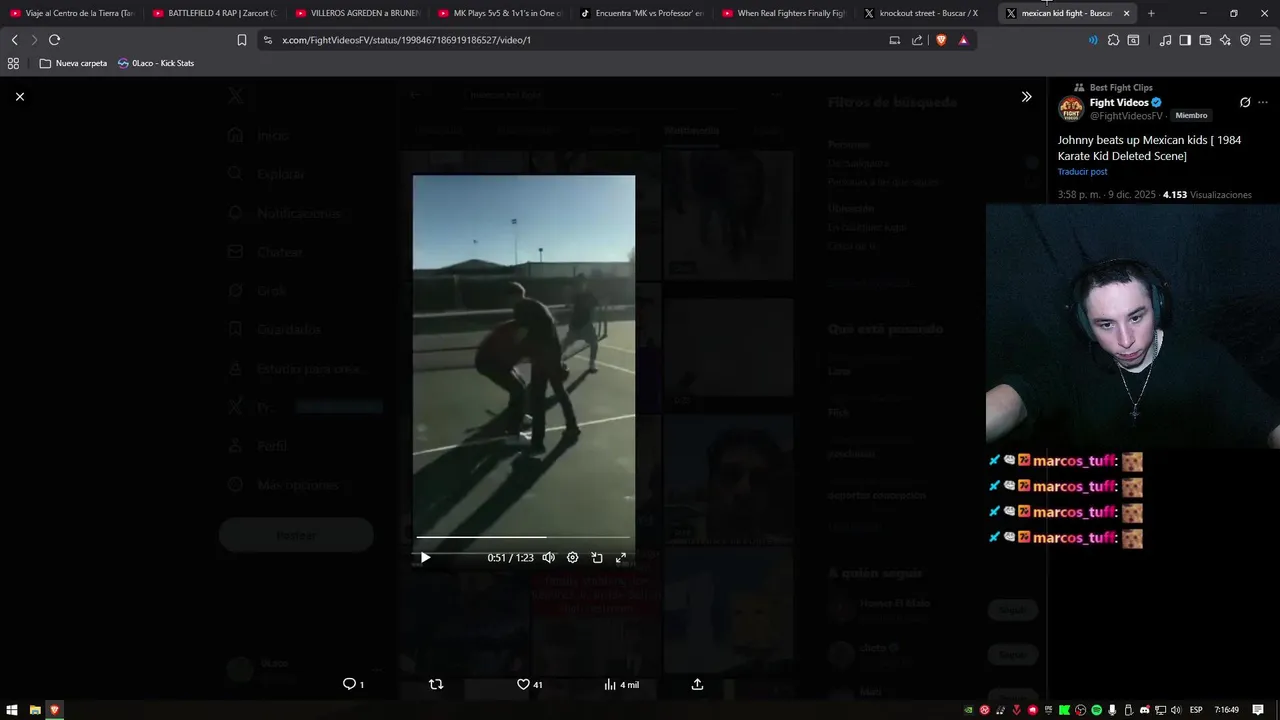
Task: Open File Explorer from taskbar
Action: point(34,710)
